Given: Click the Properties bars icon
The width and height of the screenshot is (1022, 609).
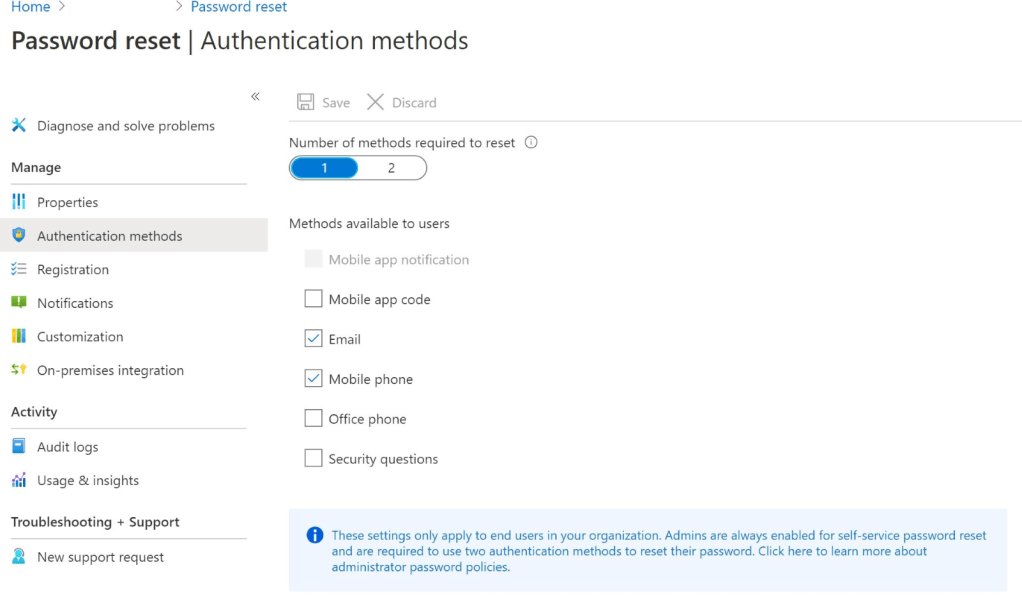Looking at the screenshot, I should point(19,202).
